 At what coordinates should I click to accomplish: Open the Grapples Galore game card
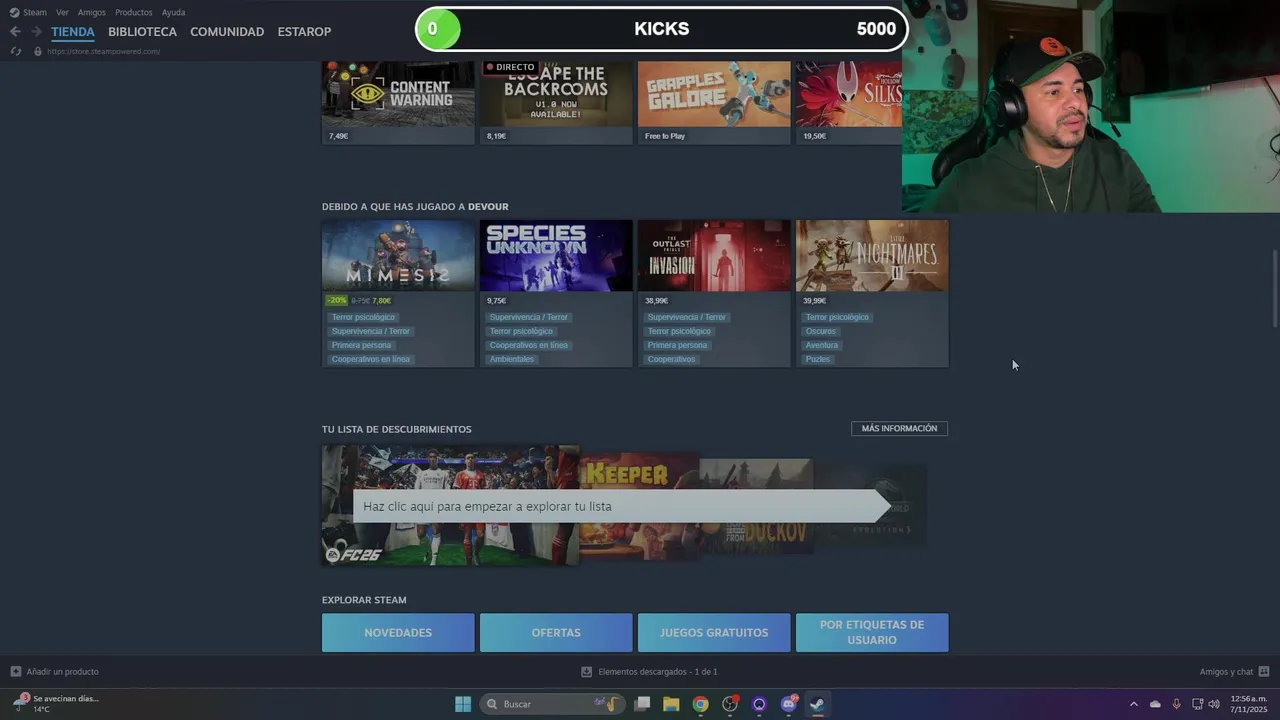[x=714, y=102]
